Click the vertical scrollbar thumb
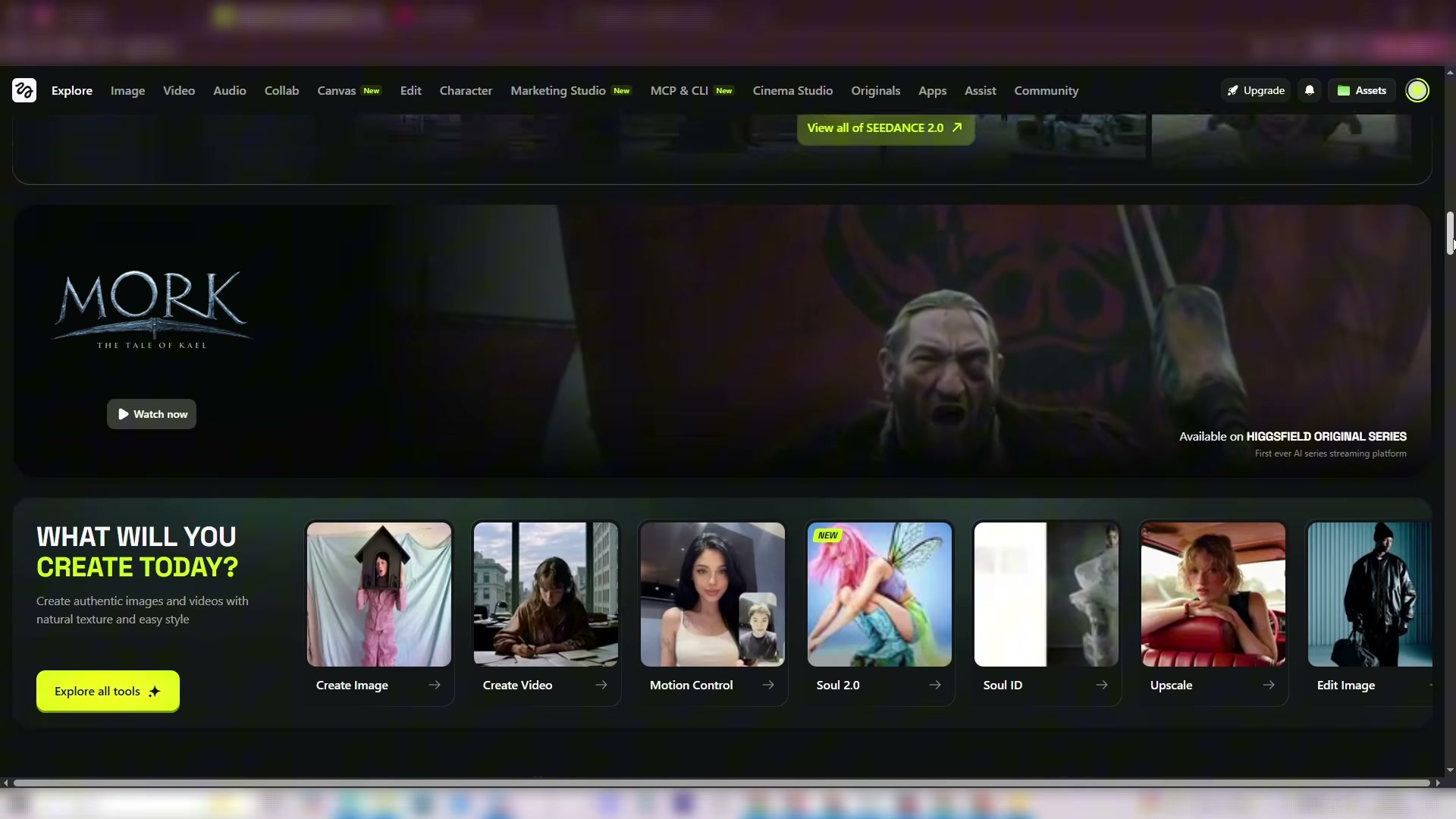Image resolution: width=1456 pixels, height=819 pixels. coord(1450,234)
